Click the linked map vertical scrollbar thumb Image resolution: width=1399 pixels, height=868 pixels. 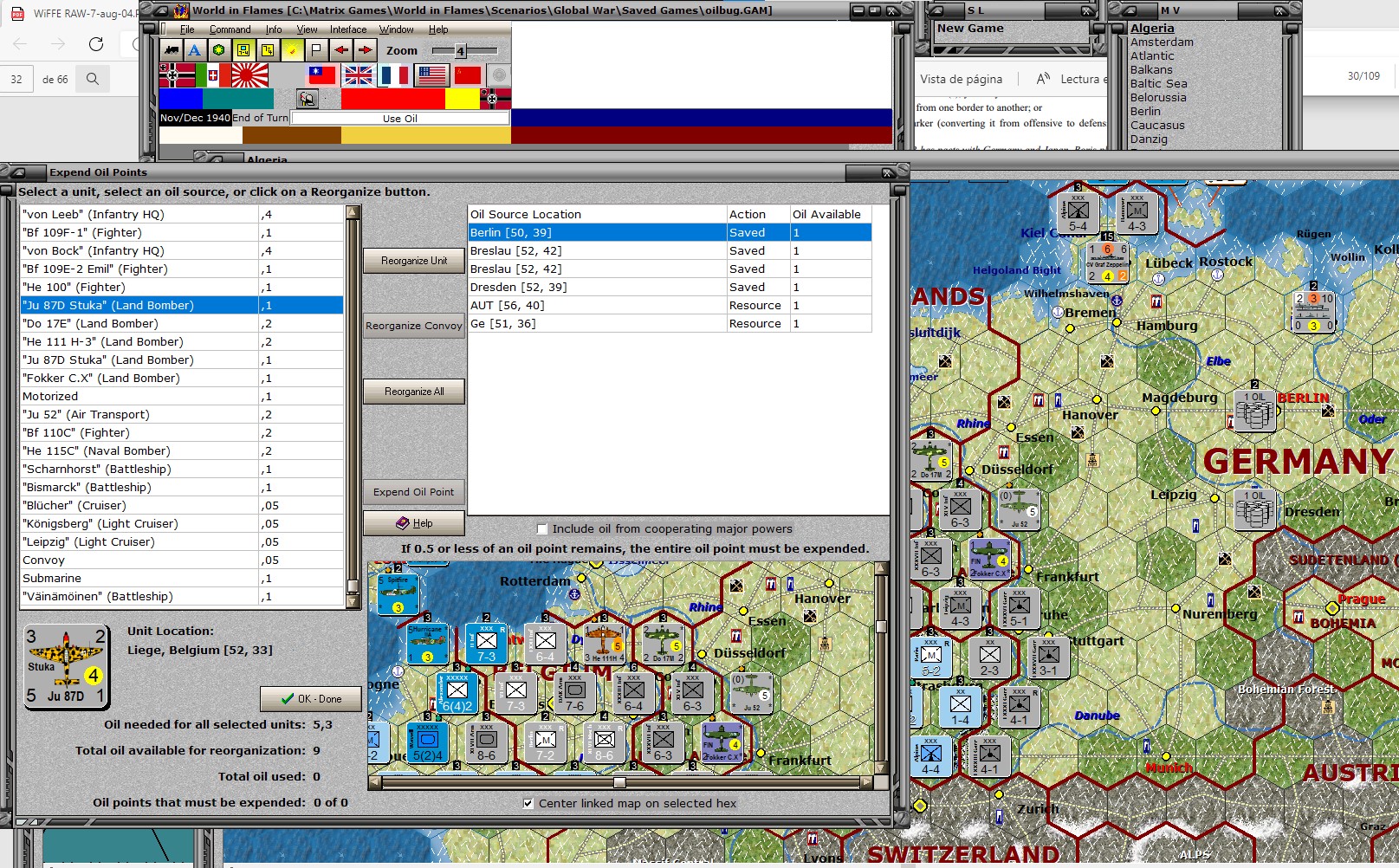pos(881,626)
